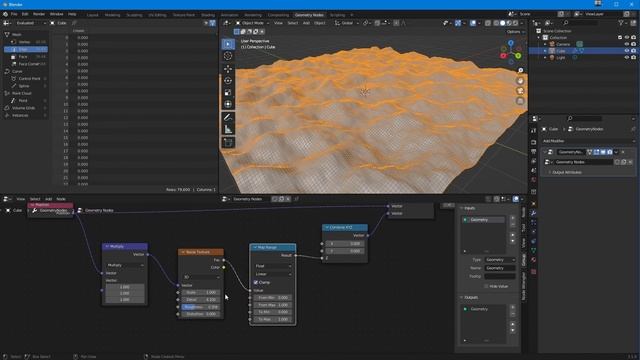The image size is (640, 360).
Task: Select the Add Cube tool in viewport
Action: 228,142
